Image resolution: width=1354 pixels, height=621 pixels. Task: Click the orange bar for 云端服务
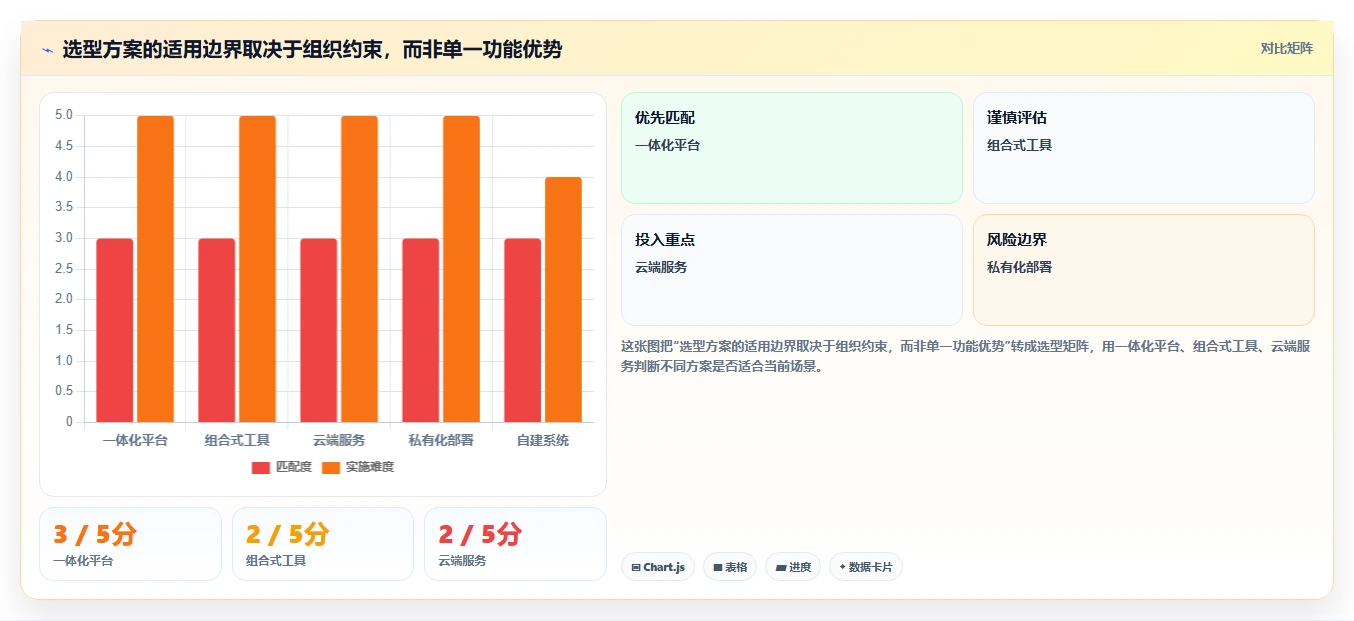tap(359, 269)
